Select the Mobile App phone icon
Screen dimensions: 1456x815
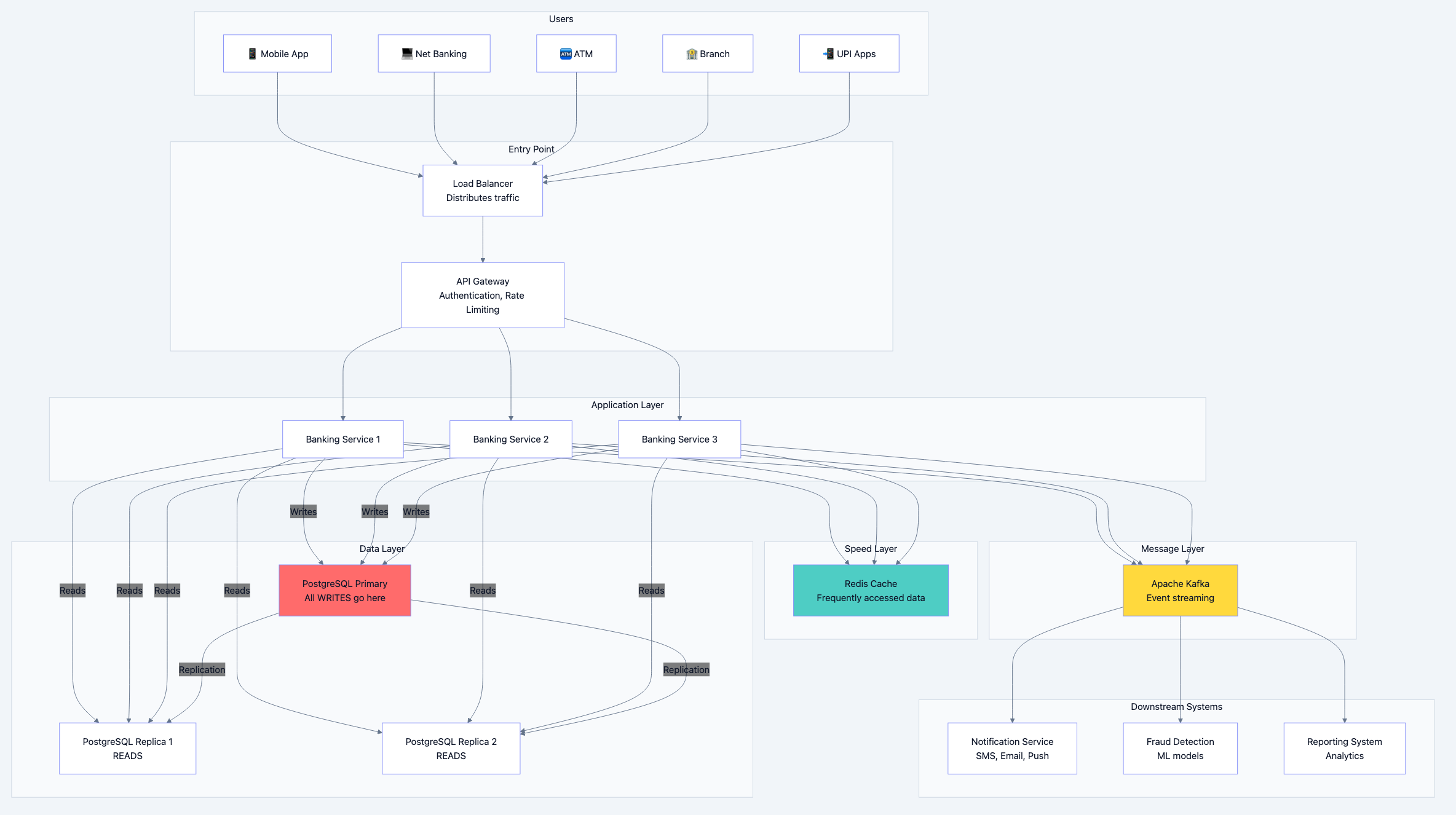click(x=252, y=53)
